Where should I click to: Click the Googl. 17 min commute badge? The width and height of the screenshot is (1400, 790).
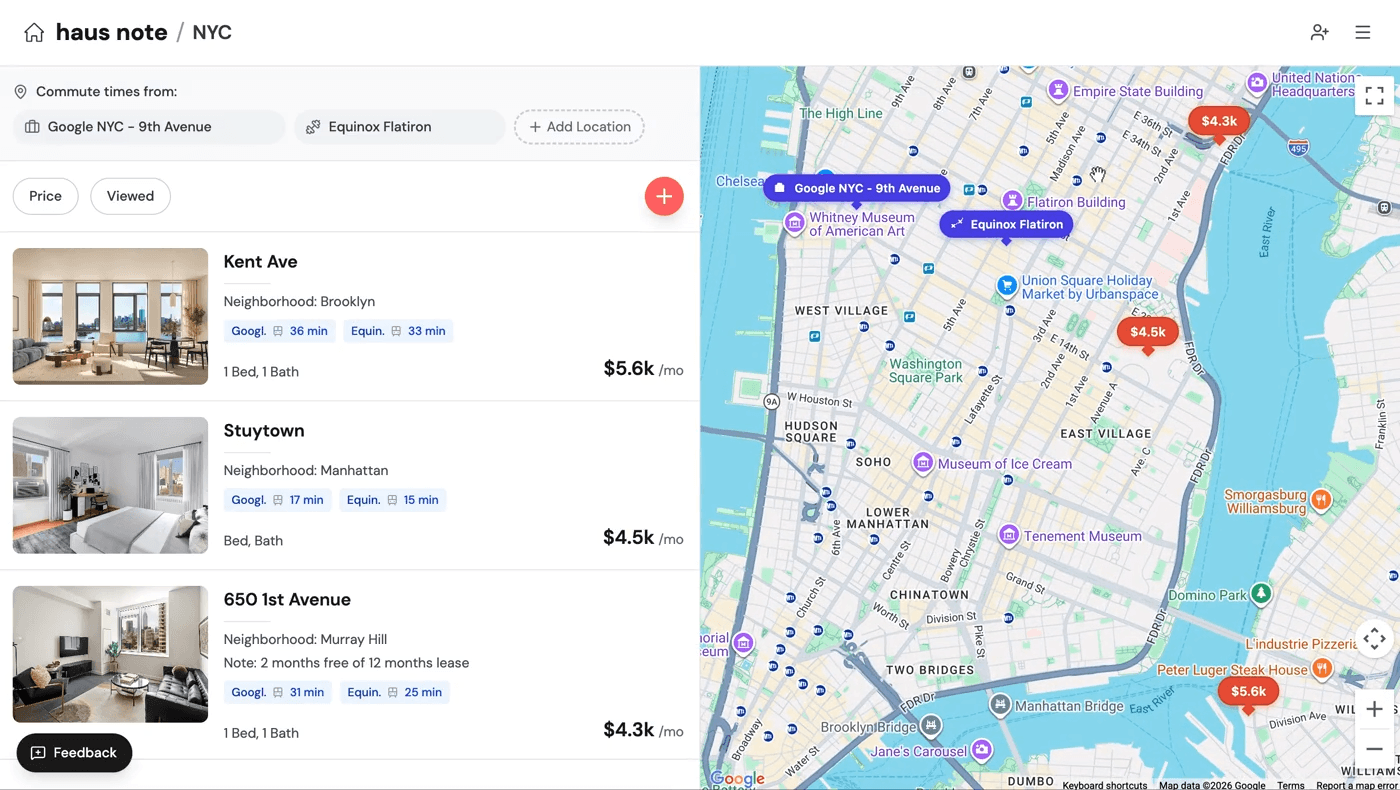[x=278, y=500]
